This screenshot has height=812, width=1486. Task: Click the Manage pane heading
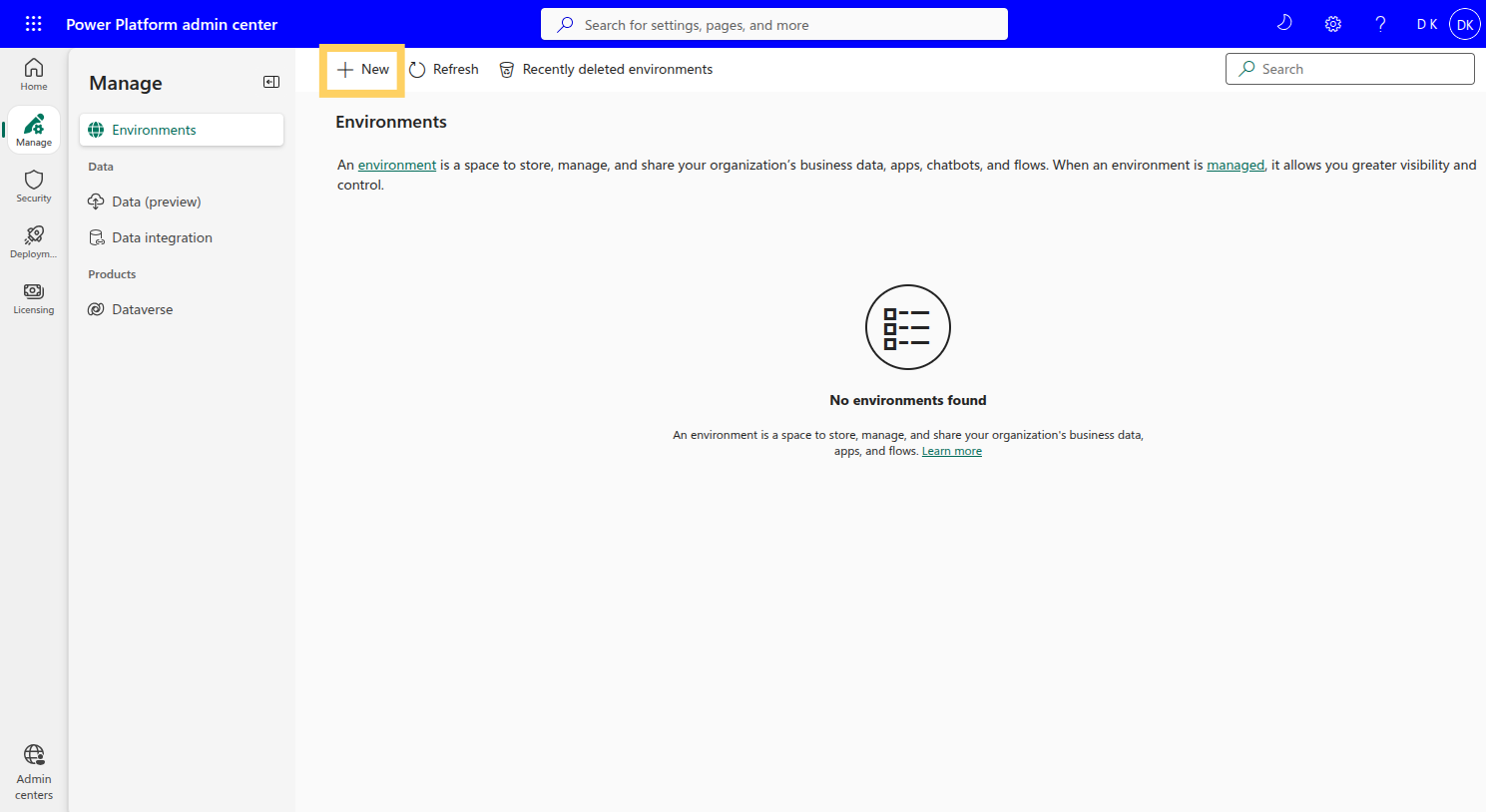(x=126, y=83)
